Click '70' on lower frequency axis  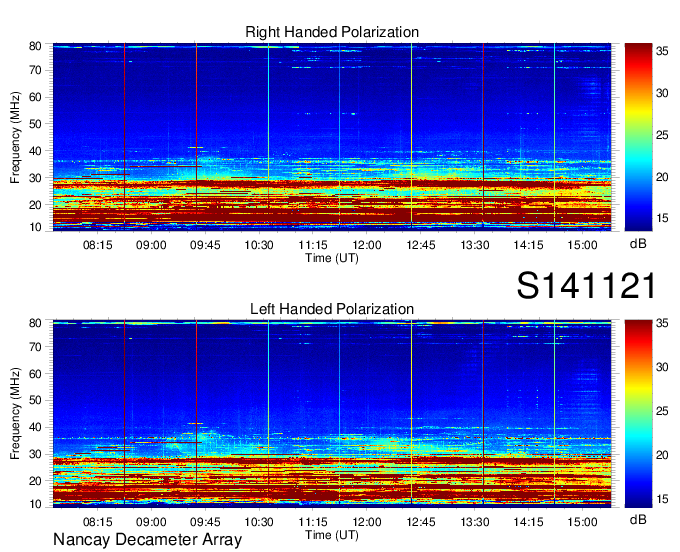(x=35, y=347)
